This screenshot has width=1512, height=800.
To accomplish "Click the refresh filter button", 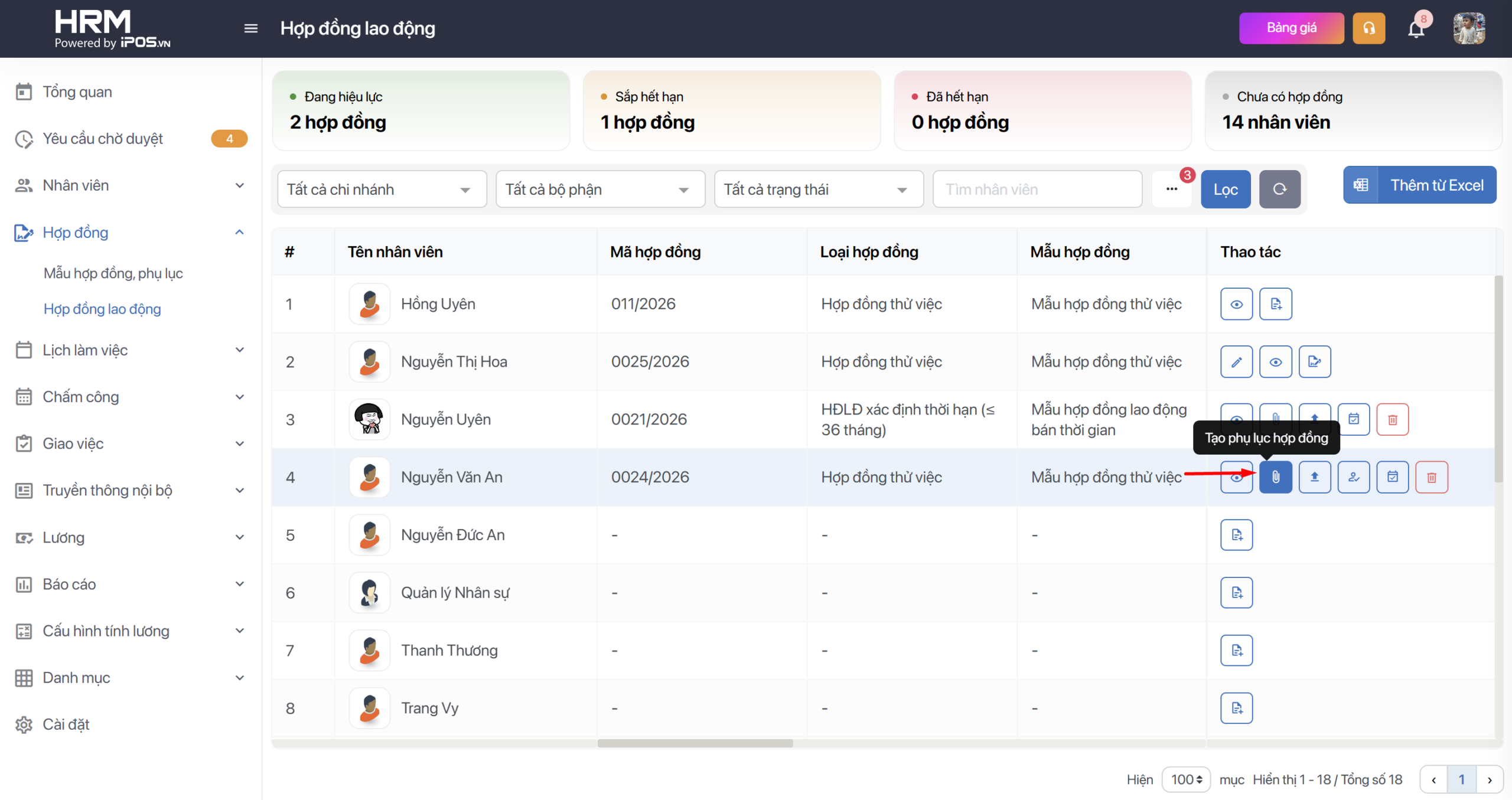I will (1279, 190).
